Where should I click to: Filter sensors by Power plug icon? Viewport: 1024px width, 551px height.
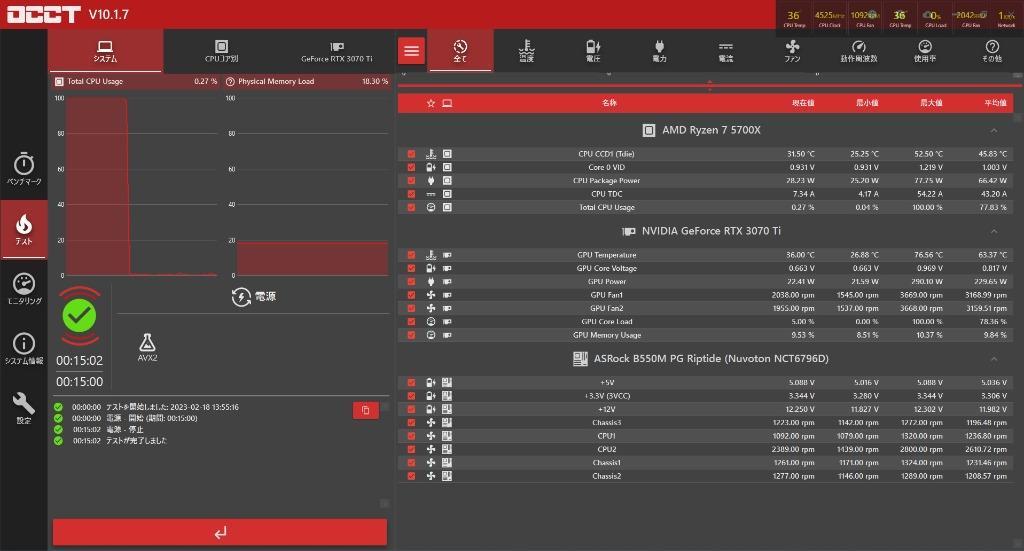click(660, 50)
